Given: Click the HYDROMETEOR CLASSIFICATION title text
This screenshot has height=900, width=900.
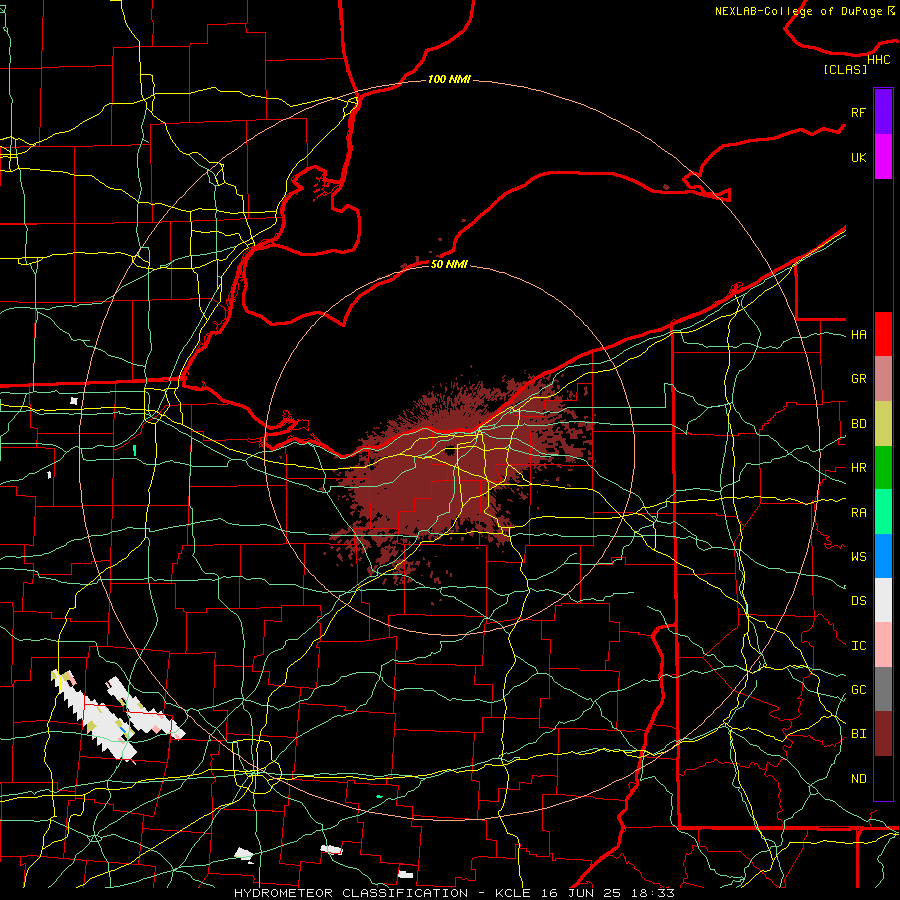Looking at the screenshot, I should [x=351, y=893].
